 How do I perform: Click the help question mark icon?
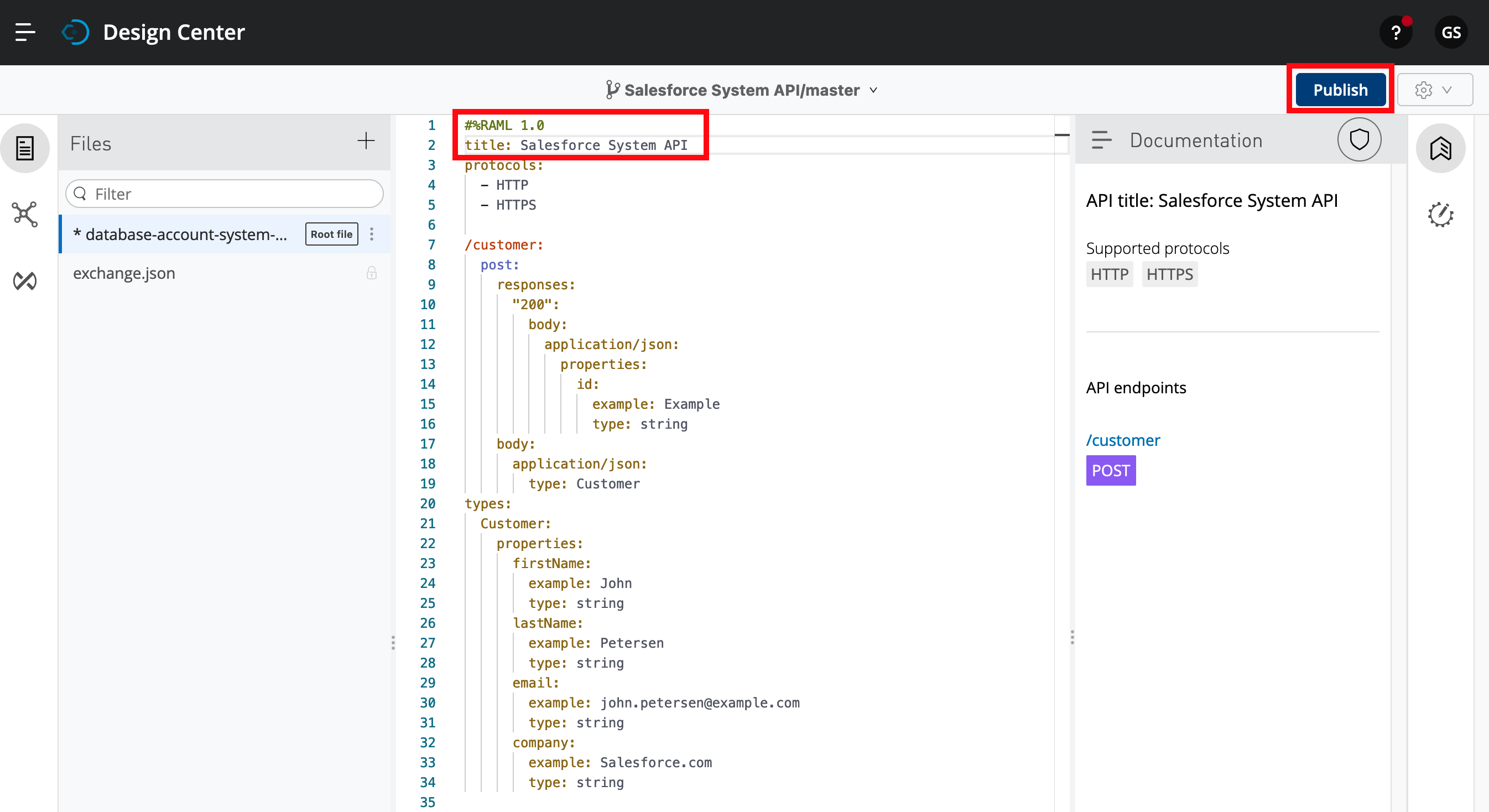1396,33
